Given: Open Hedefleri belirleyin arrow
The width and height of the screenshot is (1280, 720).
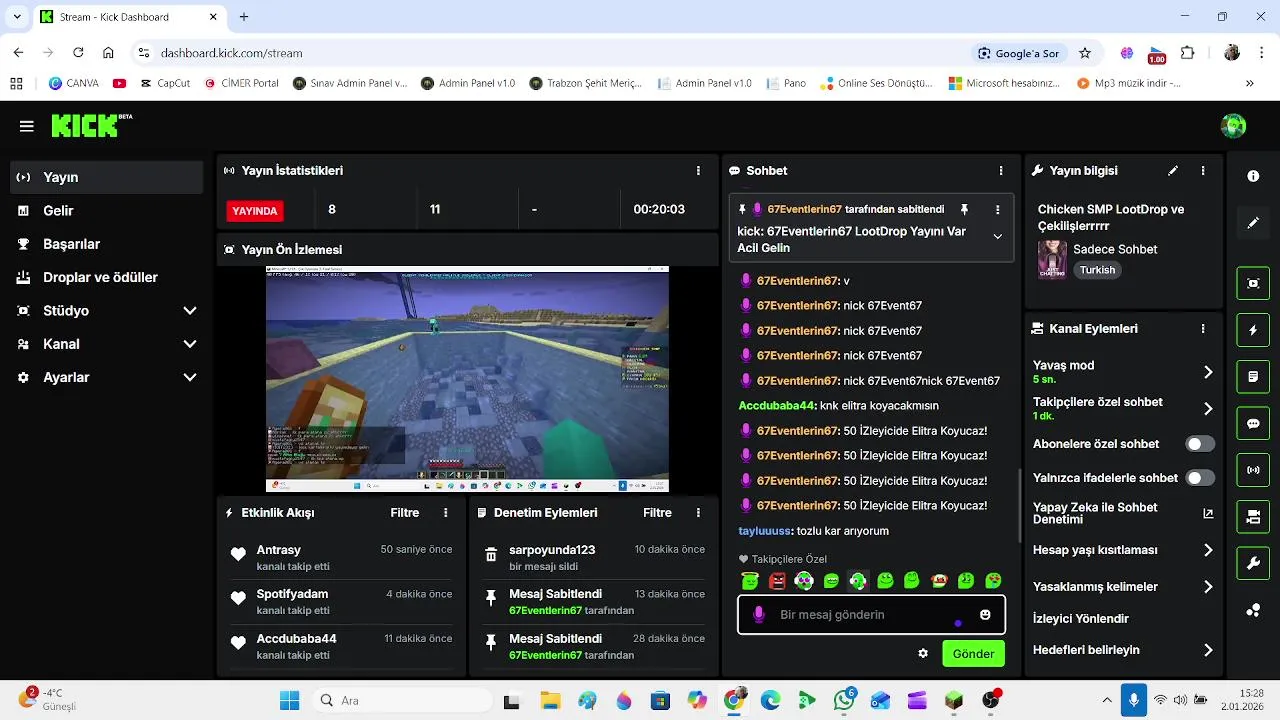Looking at the screenshot, I should point(1208,650).
